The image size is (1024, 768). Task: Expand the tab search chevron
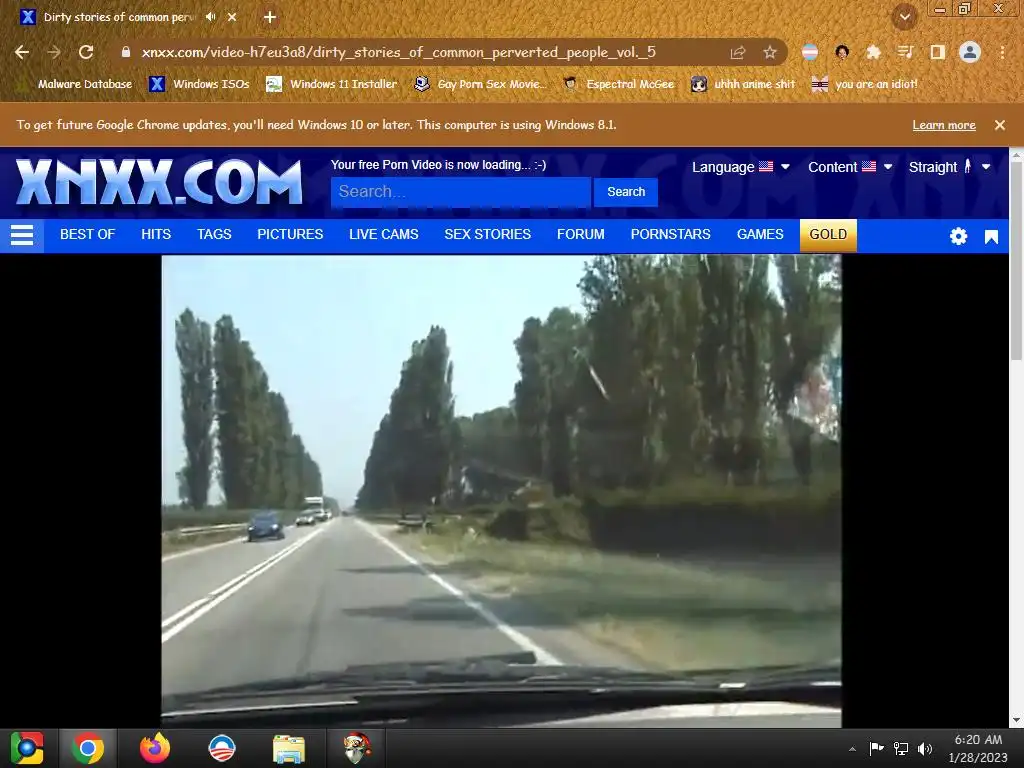coord(904,17)
